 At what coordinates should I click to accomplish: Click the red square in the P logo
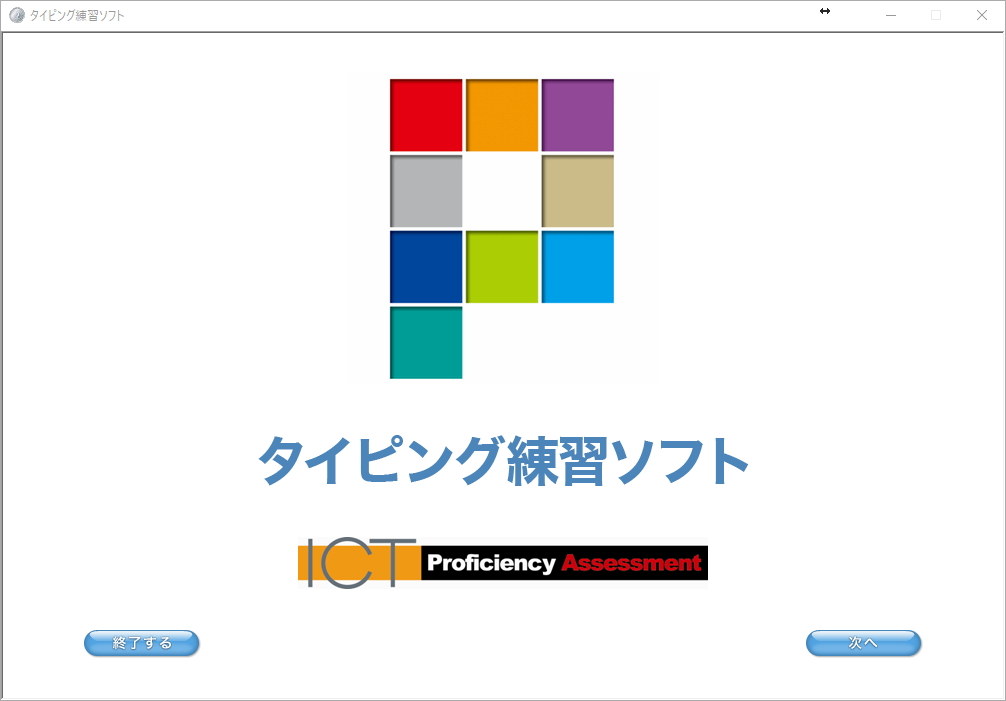point(425,113)
